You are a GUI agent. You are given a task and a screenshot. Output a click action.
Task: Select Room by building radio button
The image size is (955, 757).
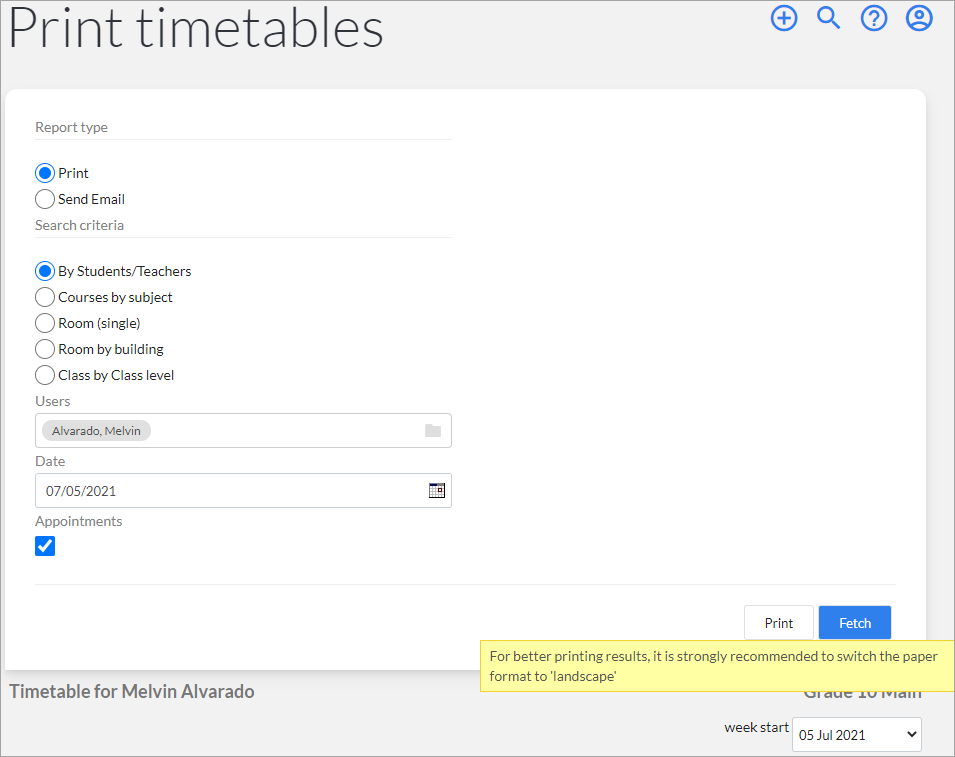click(45, 349)
